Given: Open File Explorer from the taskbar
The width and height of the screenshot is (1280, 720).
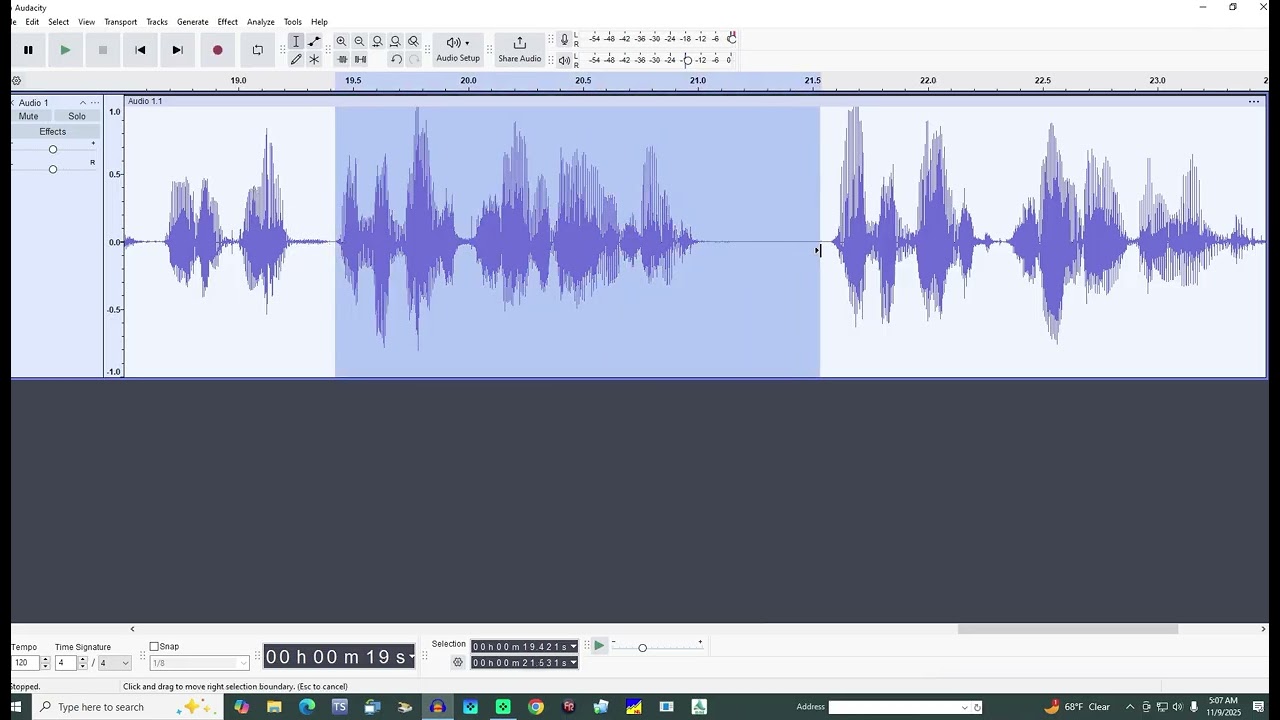Looking at the screenshot, I should tap(274, 707).
